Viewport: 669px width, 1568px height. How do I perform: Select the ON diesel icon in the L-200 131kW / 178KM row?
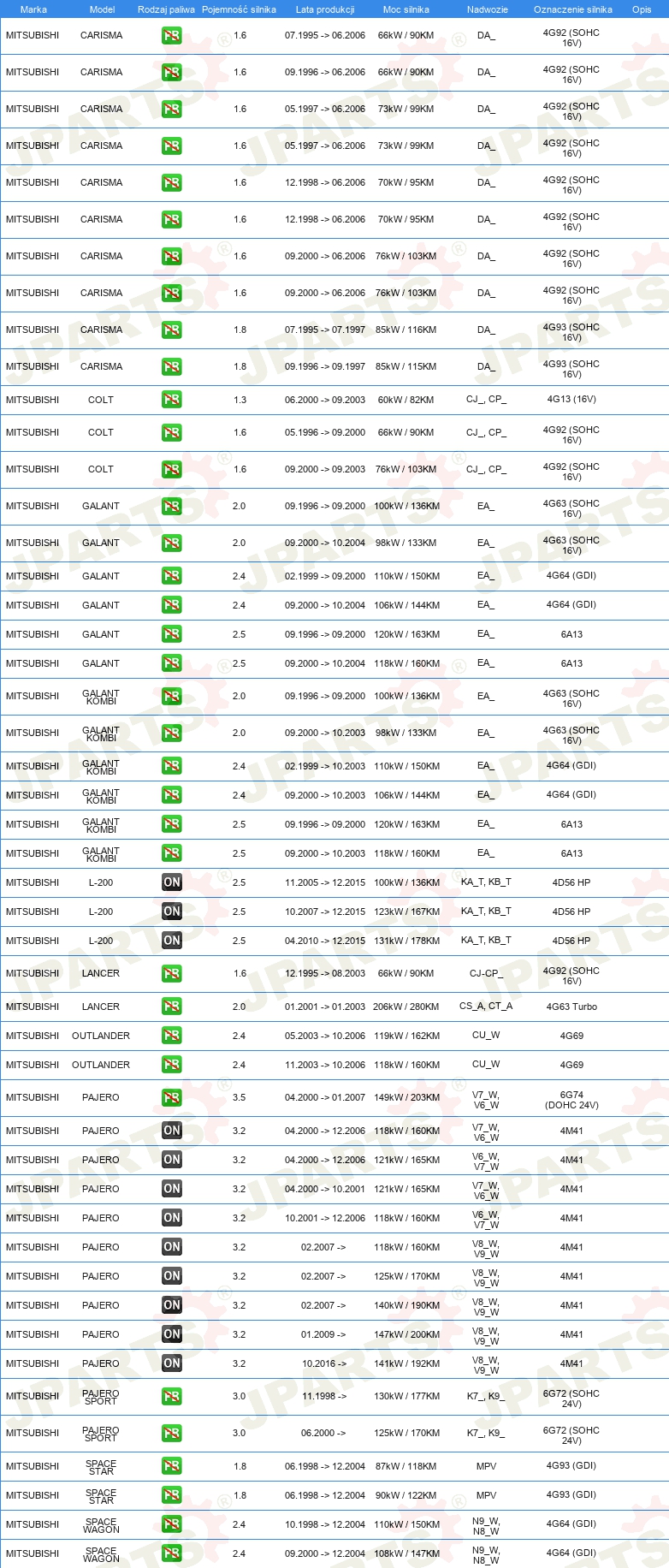tap(172, 941)
